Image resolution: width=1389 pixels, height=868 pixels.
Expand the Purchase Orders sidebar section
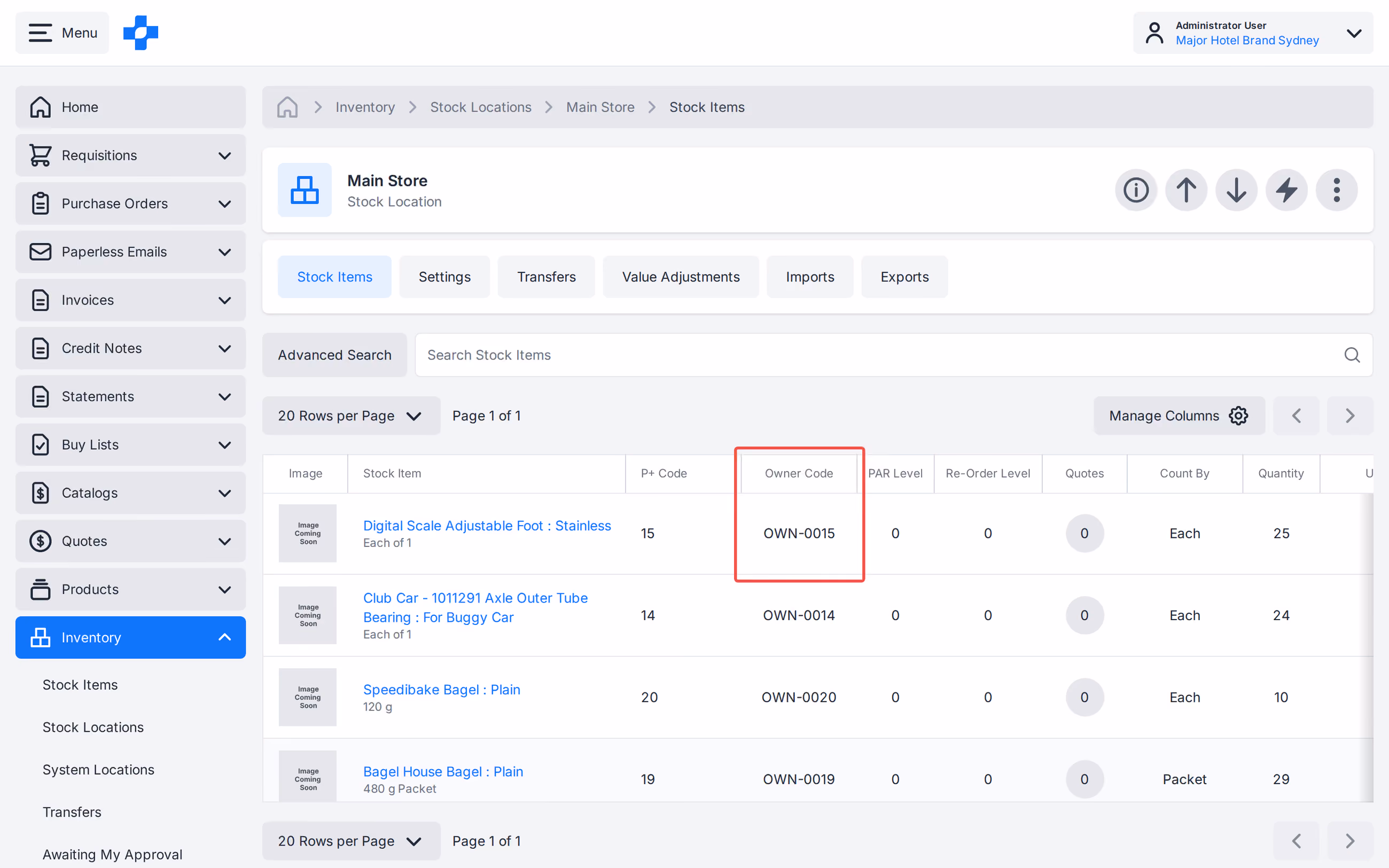pos(130,203)
